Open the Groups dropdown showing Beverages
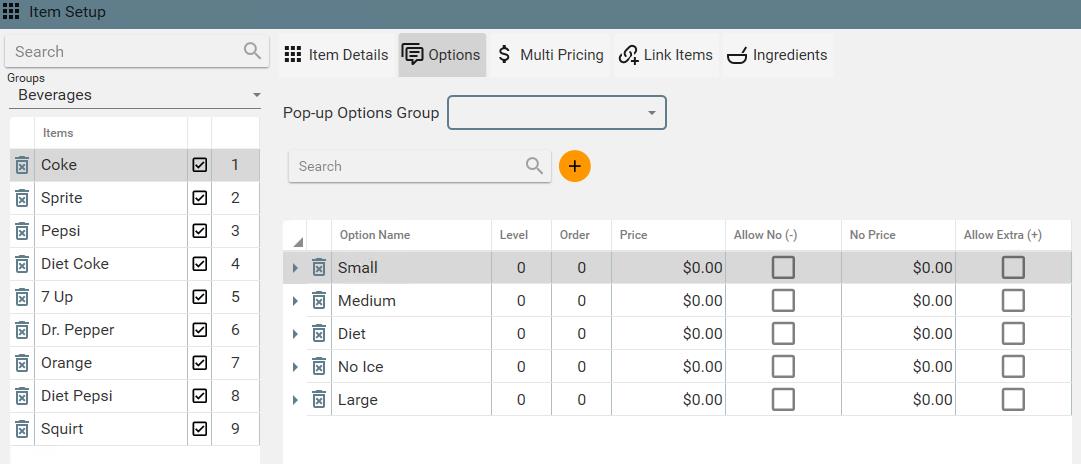This screenshot has width=1081, height=464. coord(135,95)
